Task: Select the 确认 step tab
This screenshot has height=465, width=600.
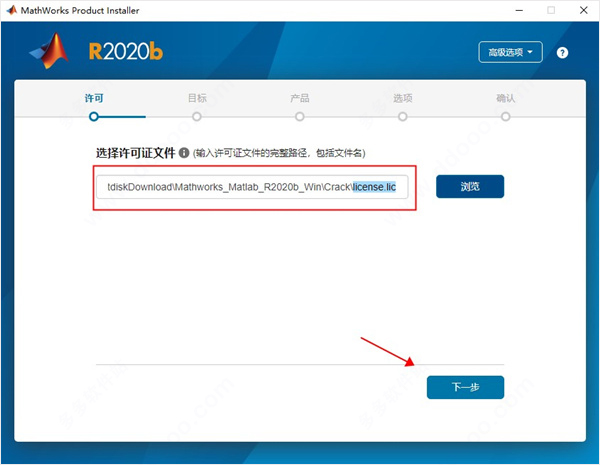Action: [505, 98]
